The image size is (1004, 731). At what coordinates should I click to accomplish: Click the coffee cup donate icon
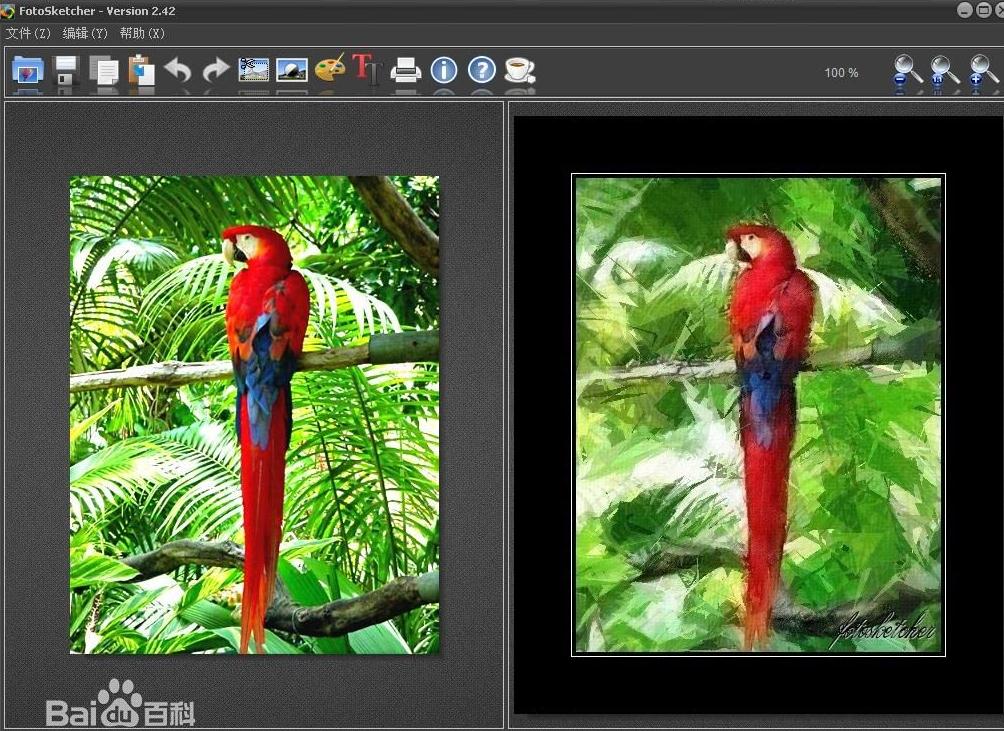point(519,70)
